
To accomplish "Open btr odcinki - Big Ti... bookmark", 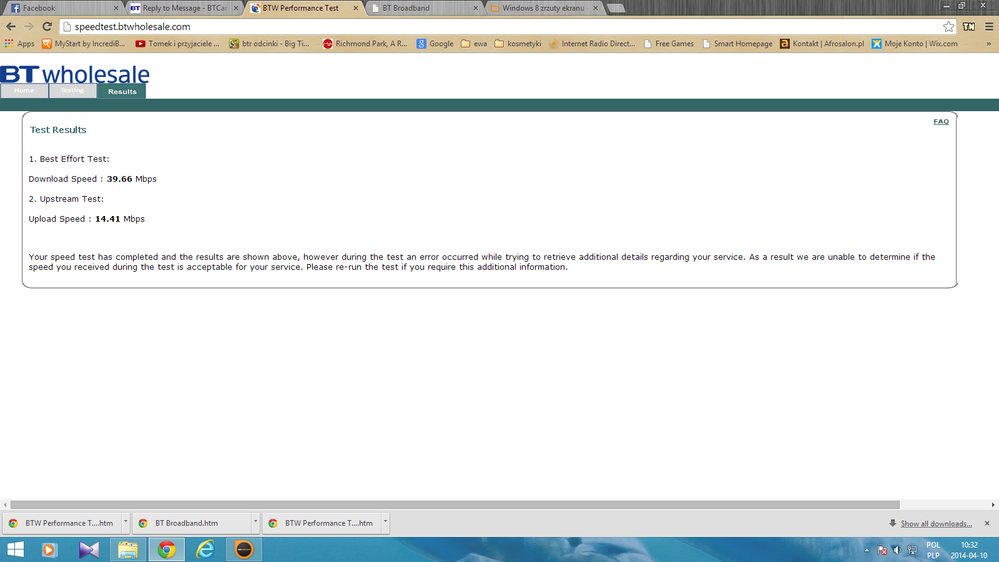I will pos(270,44).
